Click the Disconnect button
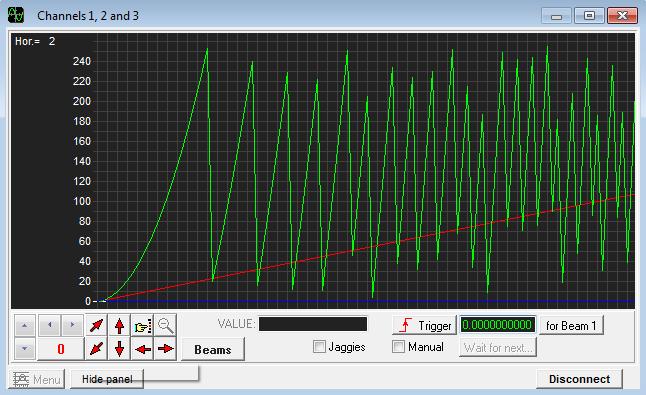 pos(579,379)
